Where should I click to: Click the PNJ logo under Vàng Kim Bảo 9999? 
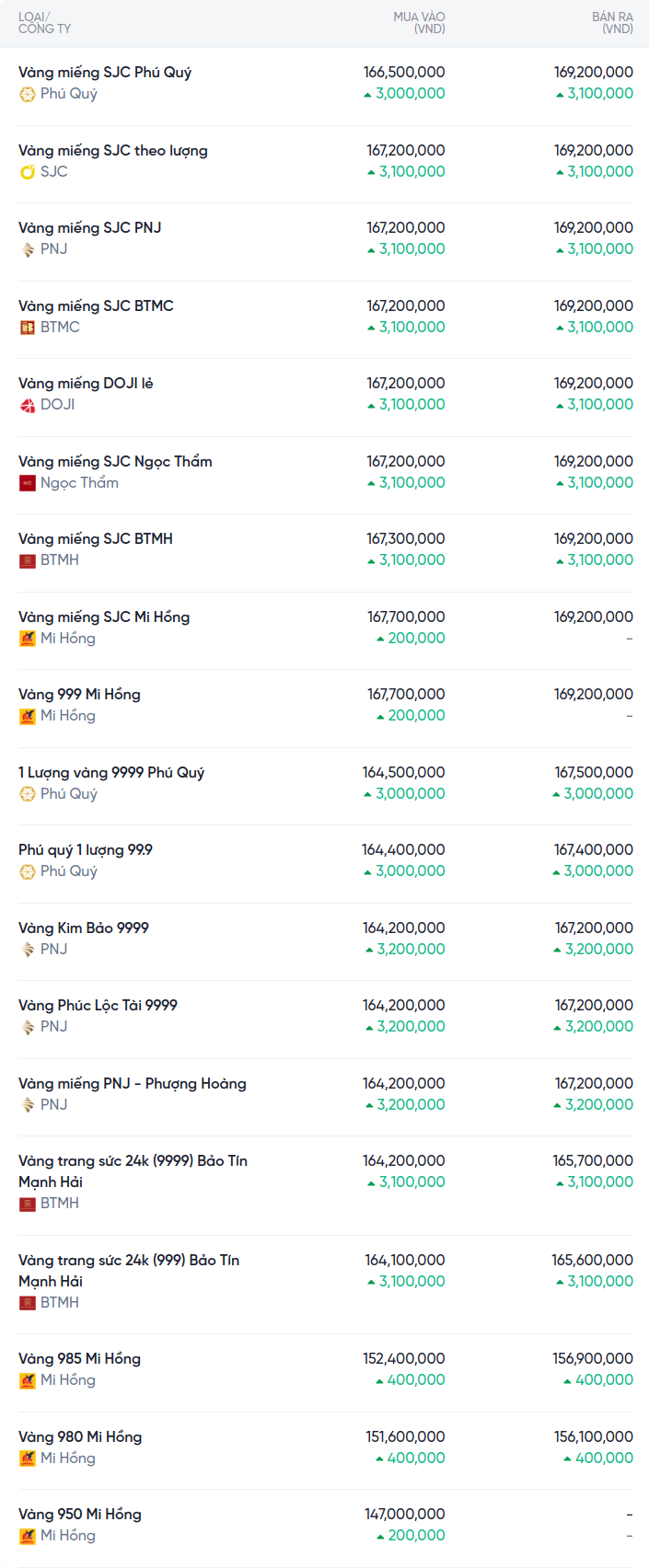click(x=28, y=950)
